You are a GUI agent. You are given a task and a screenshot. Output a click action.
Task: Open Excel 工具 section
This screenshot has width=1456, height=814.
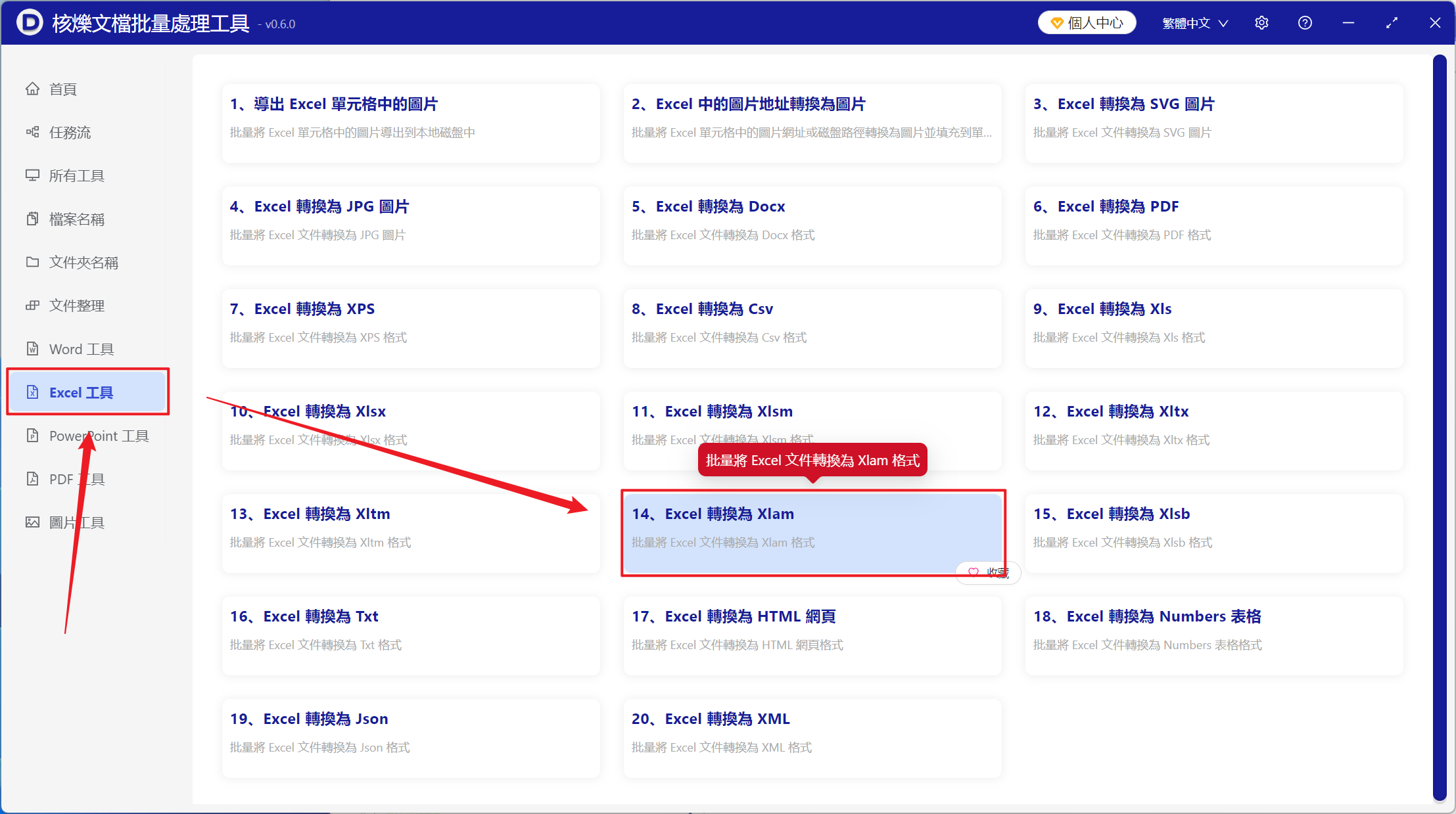click(x=87, y=392)
